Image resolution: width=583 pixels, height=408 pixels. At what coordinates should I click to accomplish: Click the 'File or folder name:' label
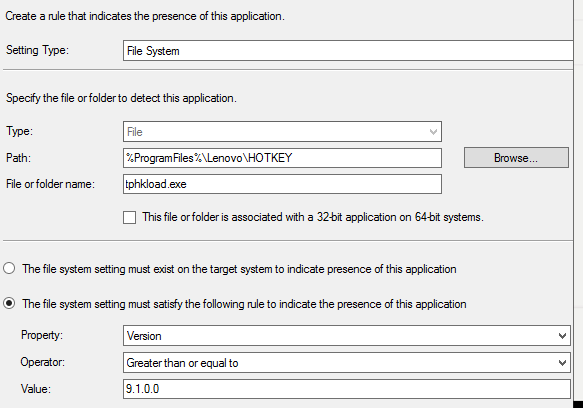(x=51, y=184)
